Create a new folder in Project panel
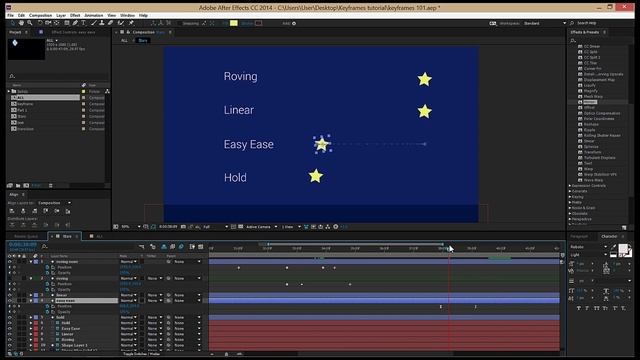Viewport: 640px width, 360px height. point(18,185)
